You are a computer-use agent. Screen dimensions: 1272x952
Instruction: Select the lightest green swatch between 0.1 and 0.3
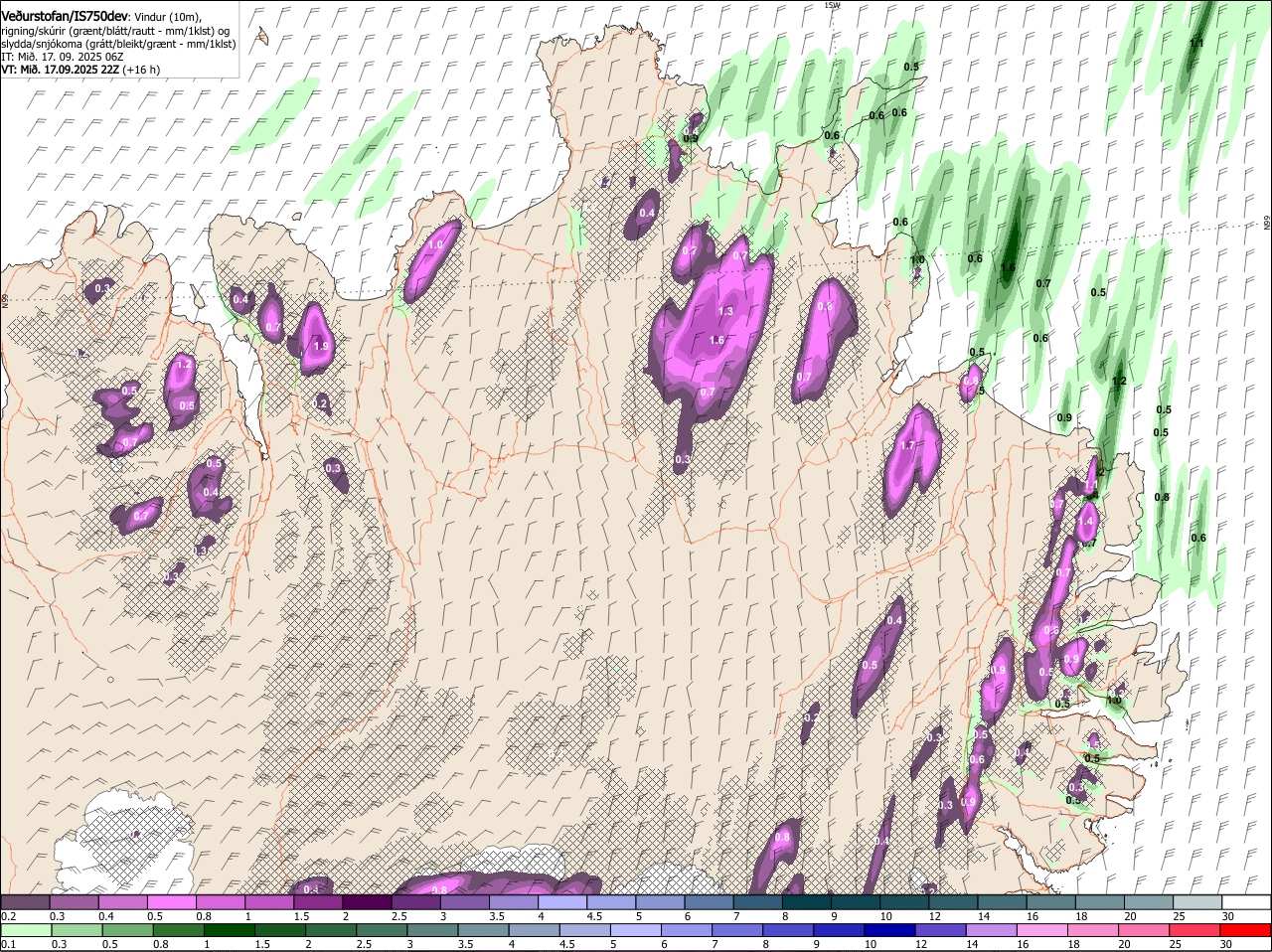(27, 930)
